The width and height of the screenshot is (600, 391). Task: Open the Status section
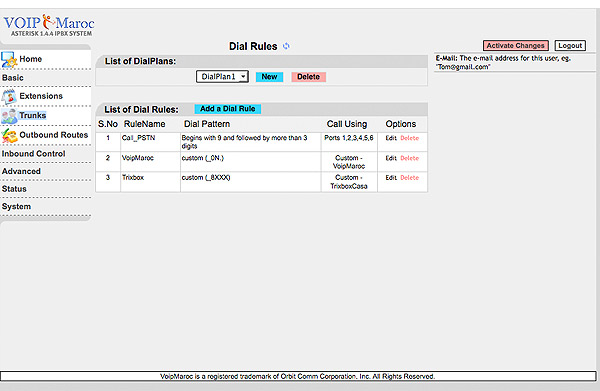[x=14, y=189]
